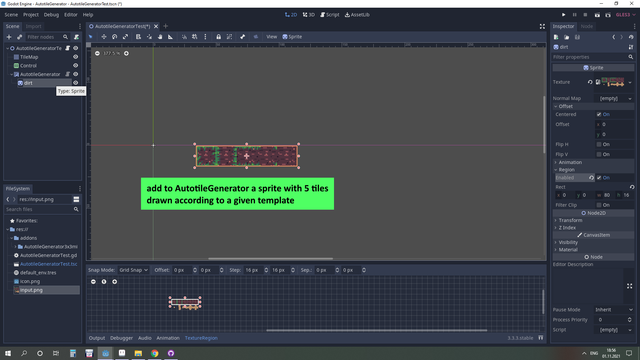Expand the Visibility section
This screenshot has width=640, height=360.
click(568, 242)
